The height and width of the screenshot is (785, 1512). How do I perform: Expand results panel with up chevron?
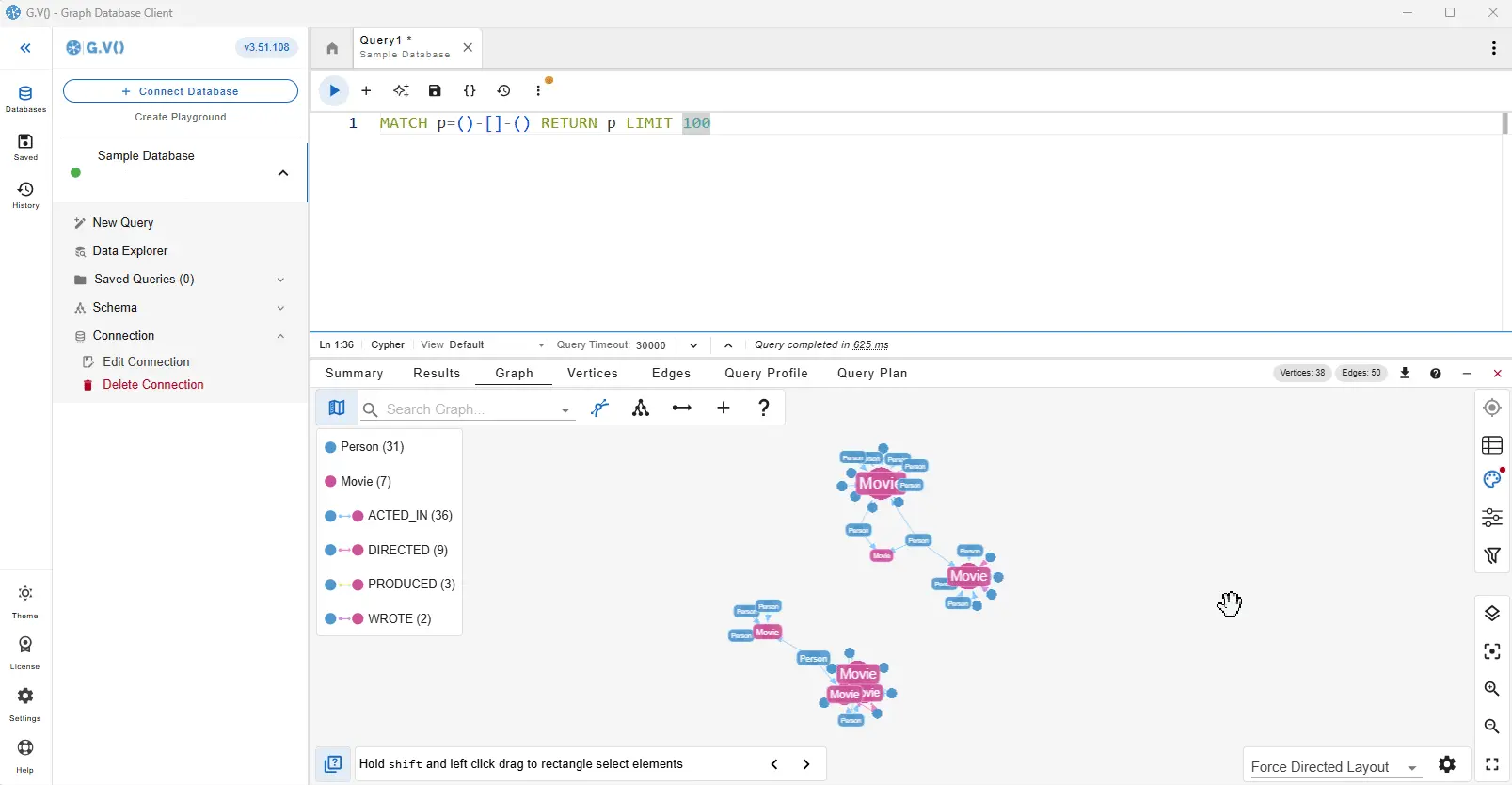point(728,345)
